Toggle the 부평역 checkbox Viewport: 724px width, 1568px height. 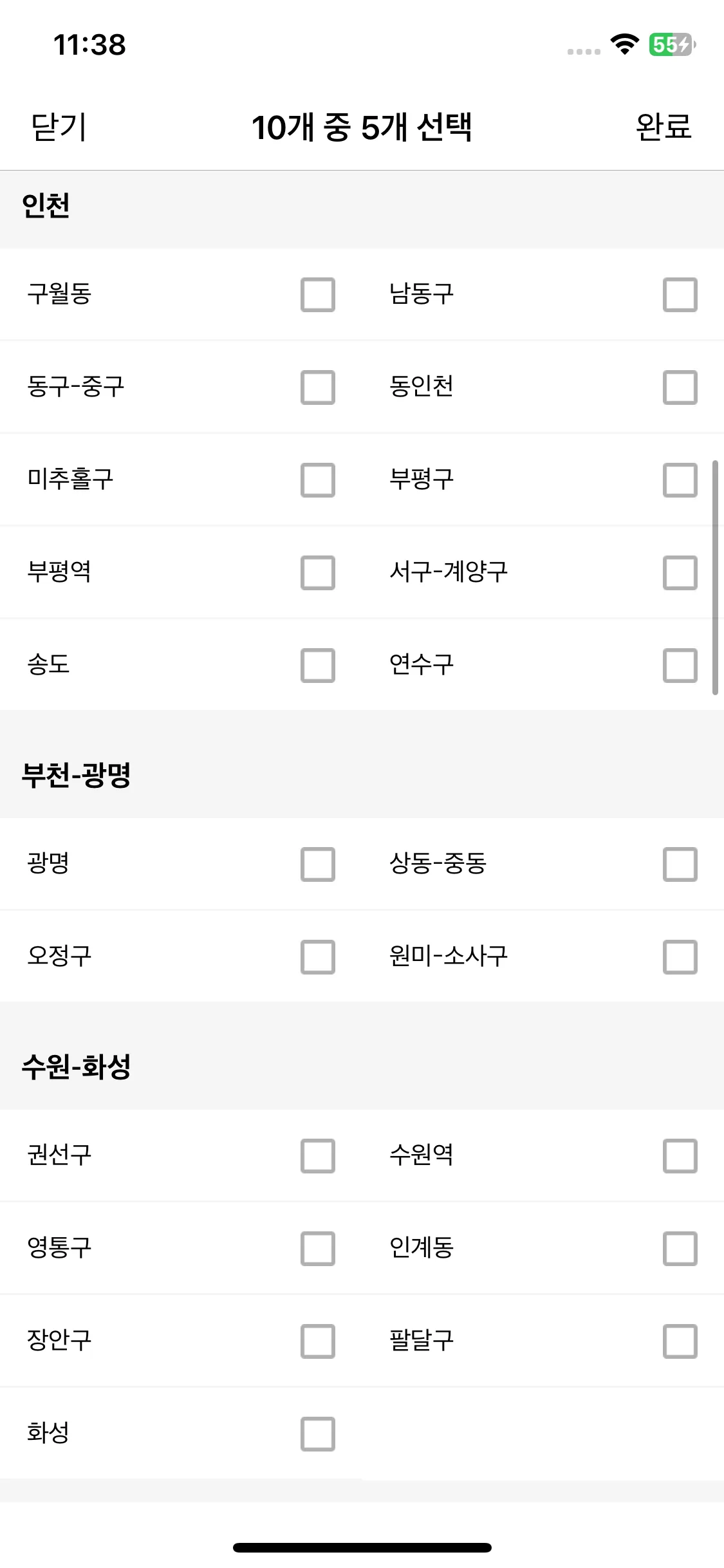click(318, 573)
